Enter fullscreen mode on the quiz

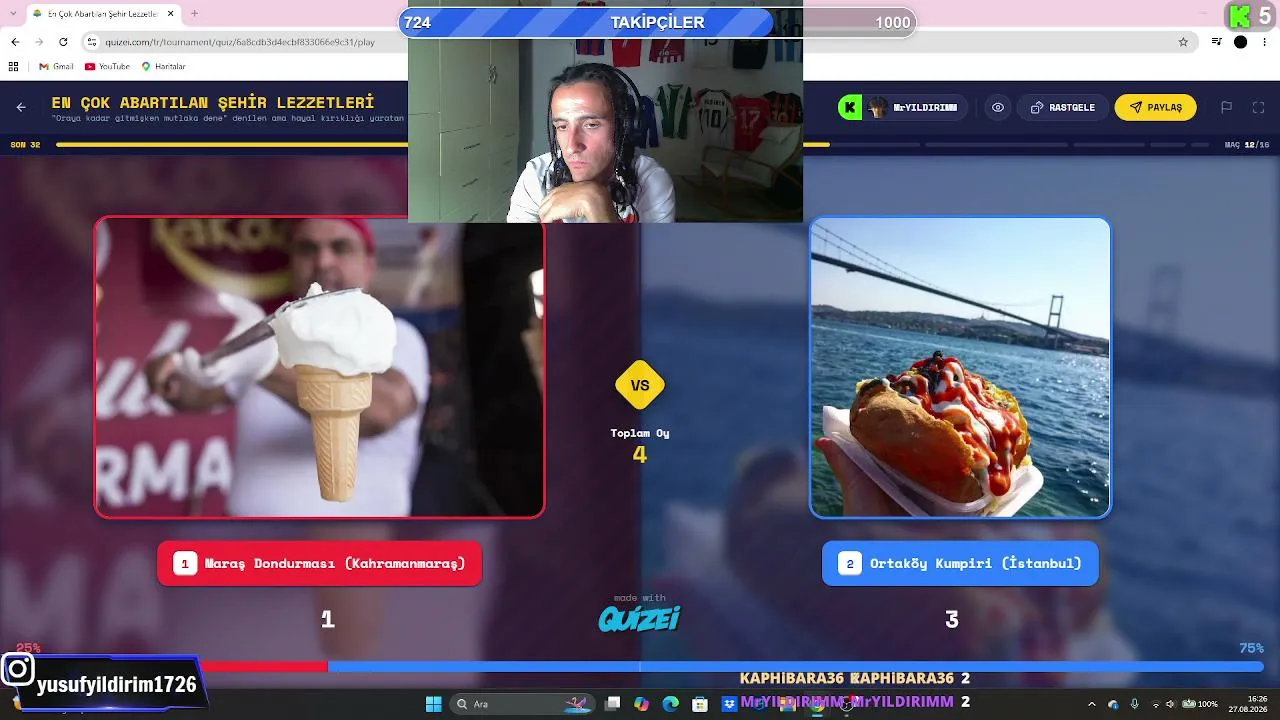click(x=1258, y=107)
